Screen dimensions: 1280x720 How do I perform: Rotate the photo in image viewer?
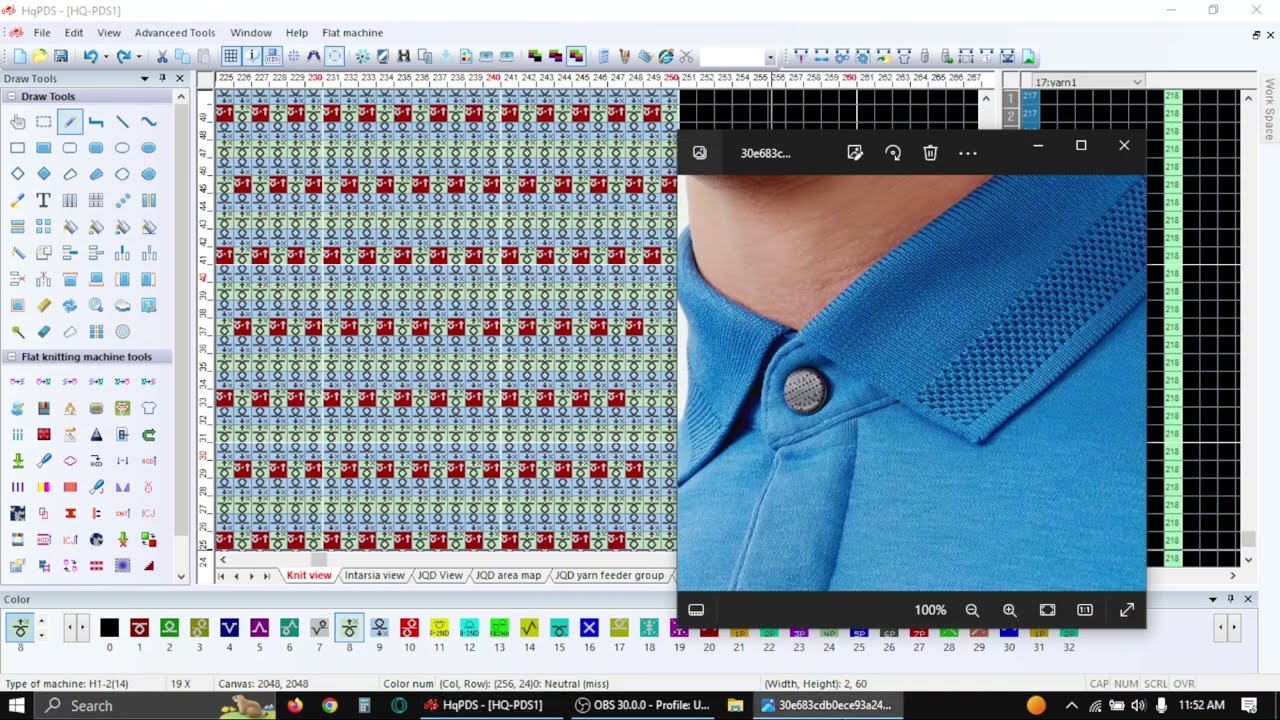(893, 153)
